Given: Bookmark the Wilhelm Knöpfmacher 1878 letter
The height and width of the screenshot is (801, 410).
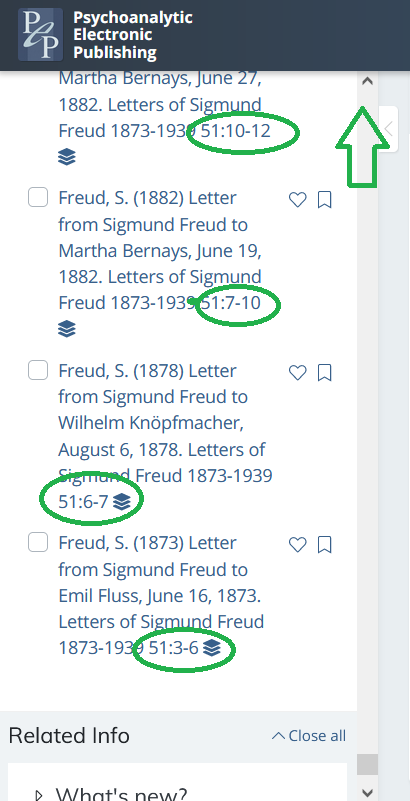Looking at the screenshot, I should pyautogui.click(x=325, y=372).
